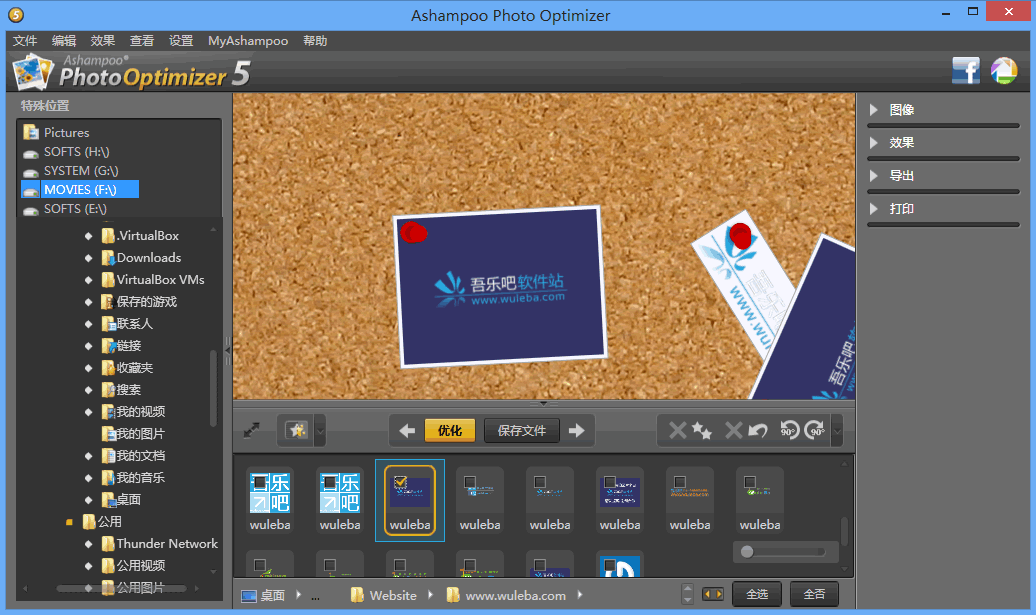Open the 帮助 menu
The height and width of the screenshot is (615, 1036).
[x=315, y=41]
